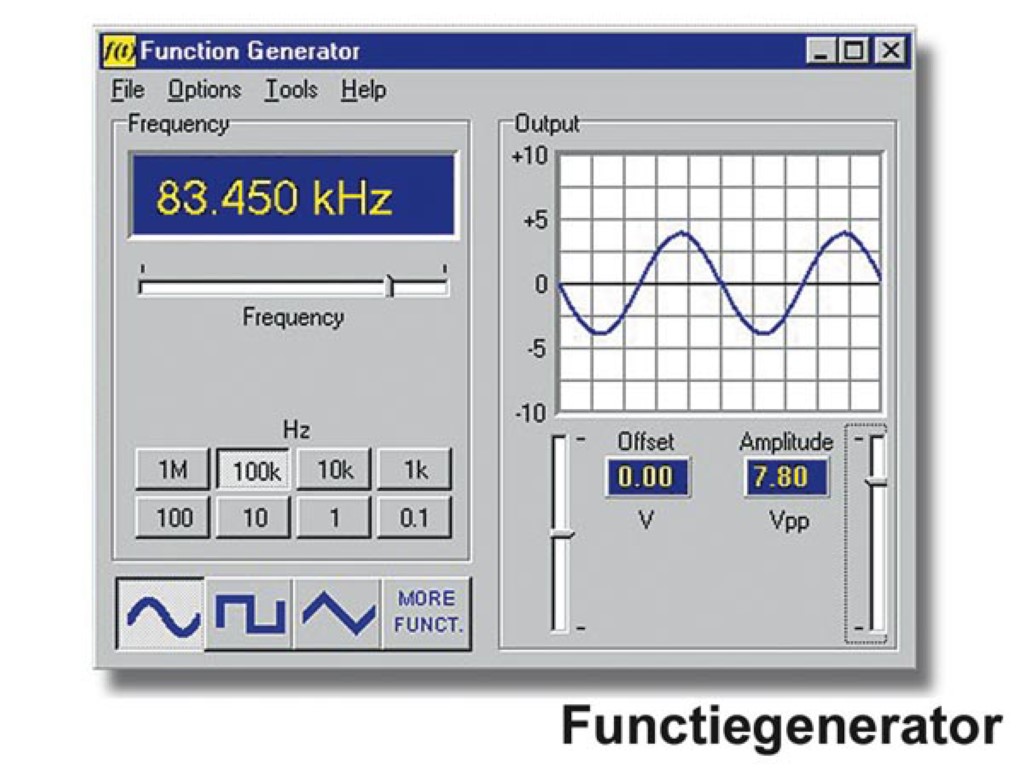Select the square wave waveform

click(249, 613)
